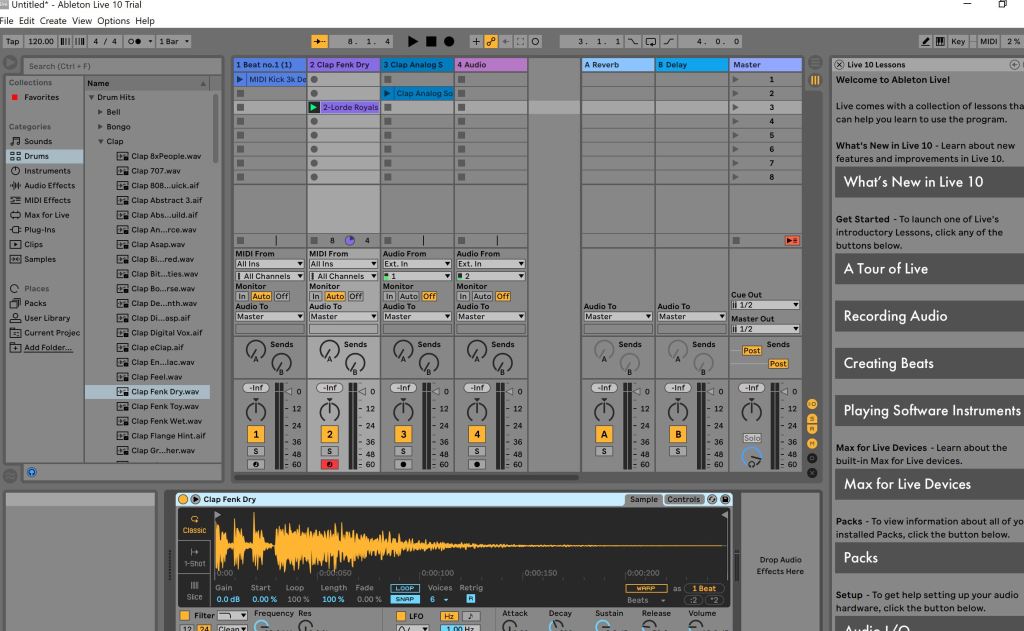Click the Stop button in transport
This screenshot has height=631, width=1024.
pos(432,41)
